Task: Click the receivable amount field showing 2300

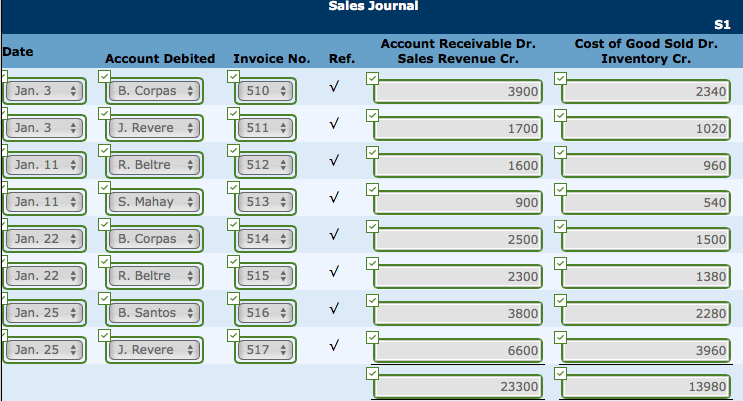Action: pos(458,276)
